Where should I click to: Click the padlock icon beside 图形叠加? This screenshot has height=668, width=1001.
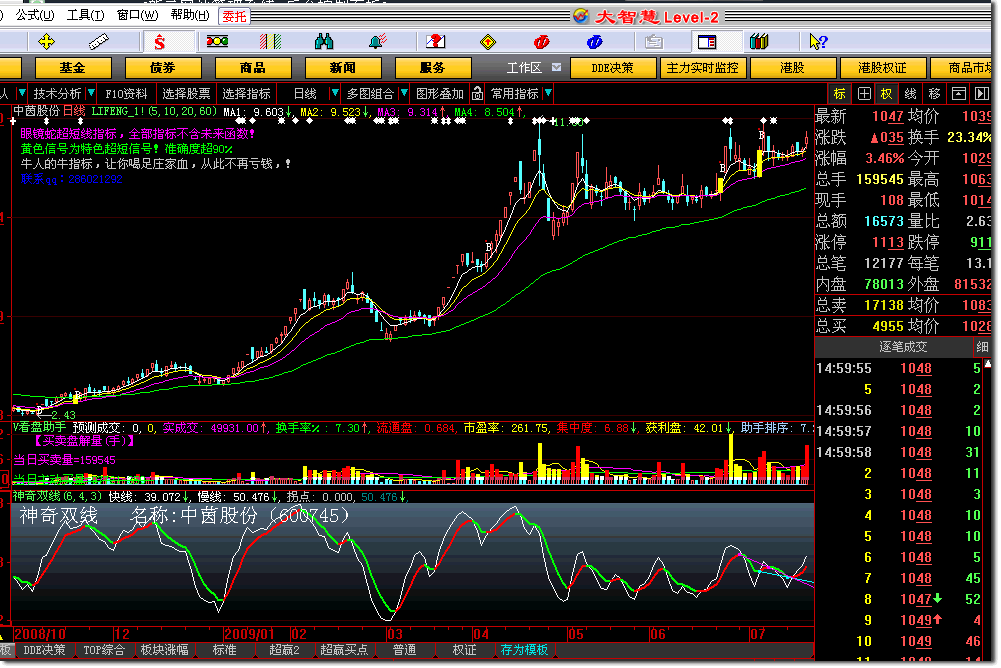(478, 94)
